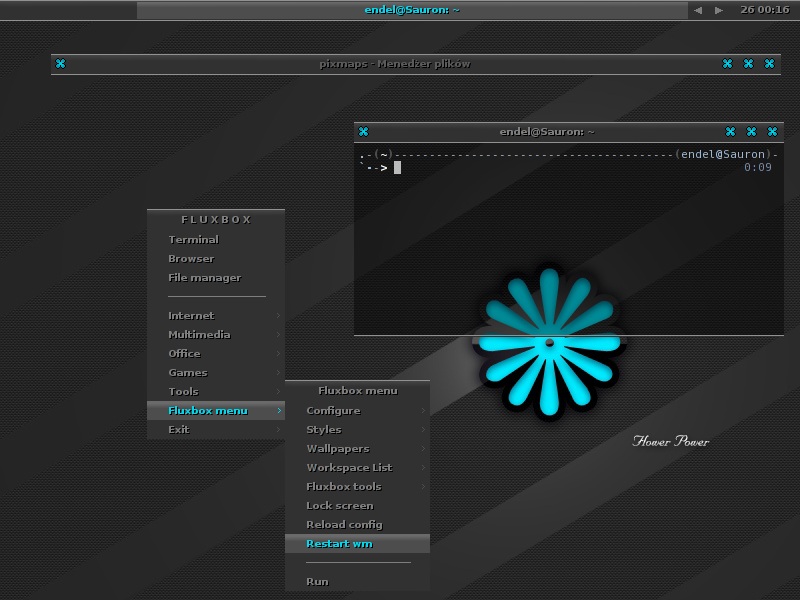Select Restart wm
The height and width of the screenshot is (600, 800).
(357, 544)
